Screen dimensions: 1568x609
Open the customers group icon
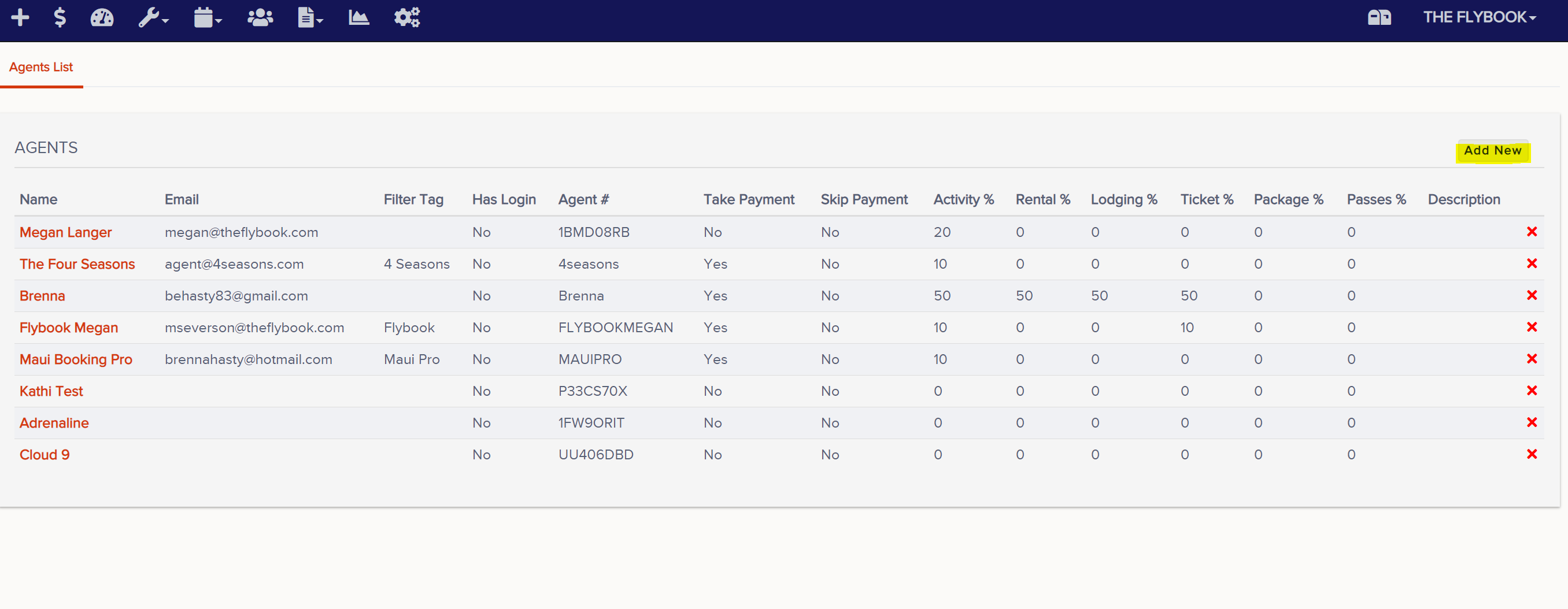click(x=260, y=17)
